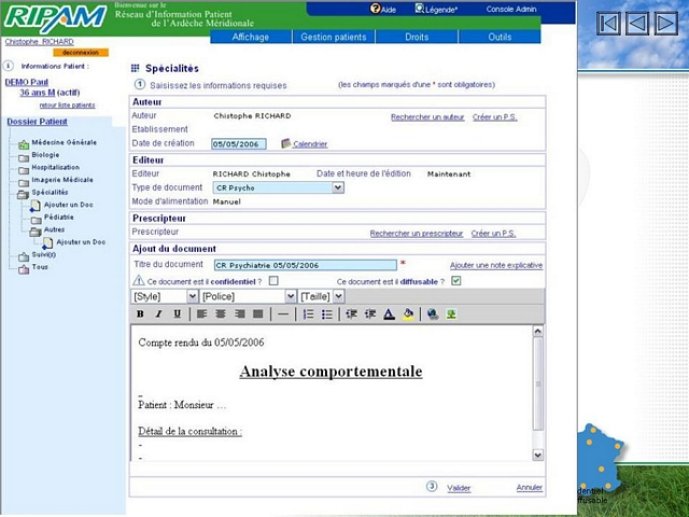Click Rechercher un auteur link

pos(428,117)
